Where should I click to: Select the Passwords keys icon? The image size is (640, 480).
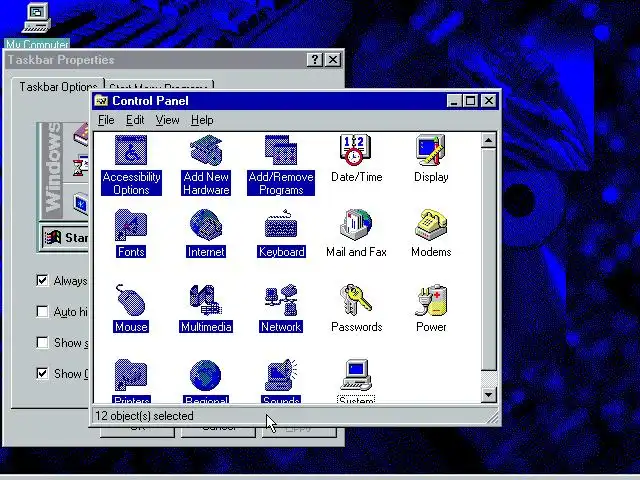(x=356, y=300)
